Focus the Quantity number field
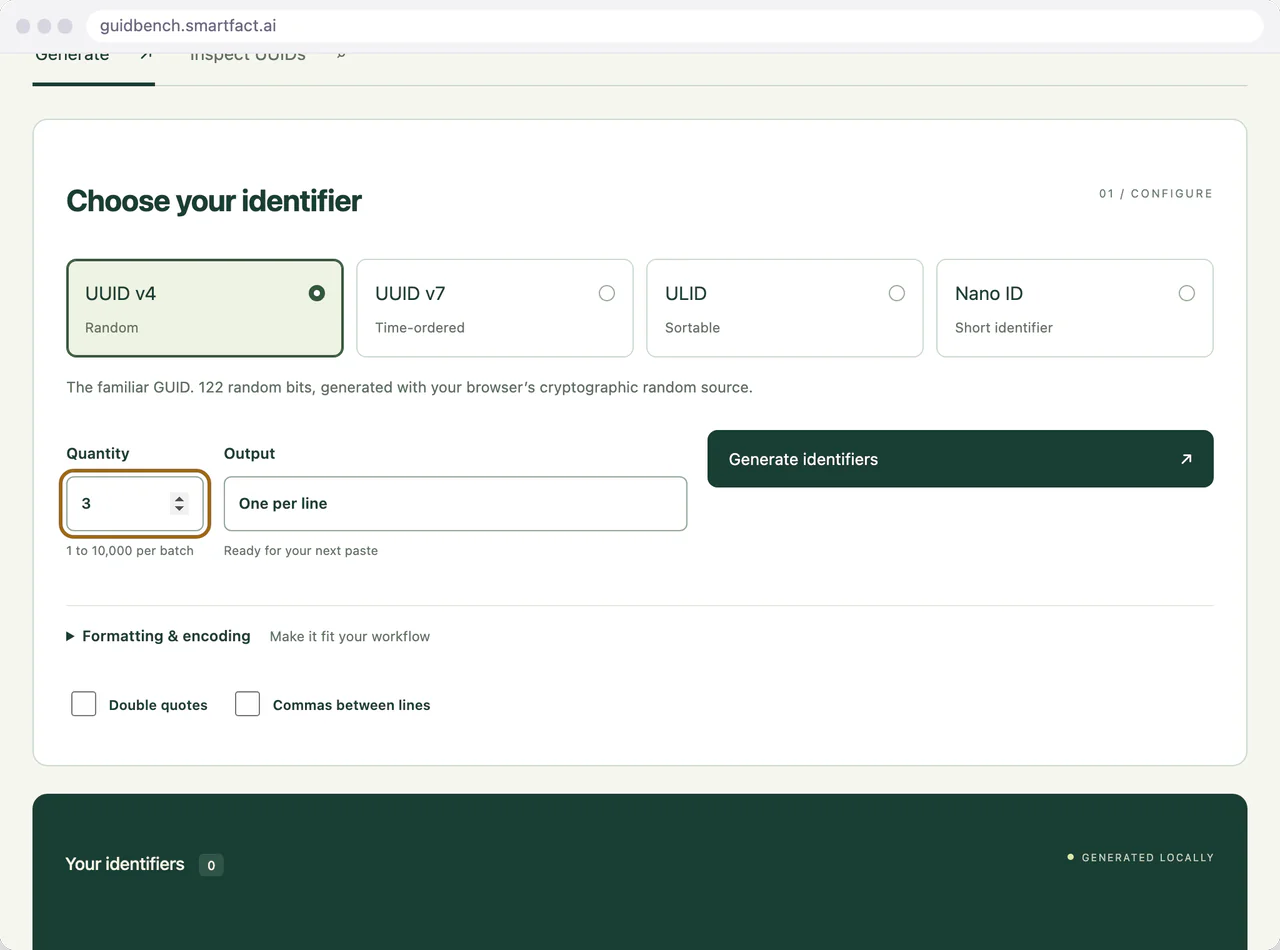This screenshot has width=1280, height=950. point(135,503)
